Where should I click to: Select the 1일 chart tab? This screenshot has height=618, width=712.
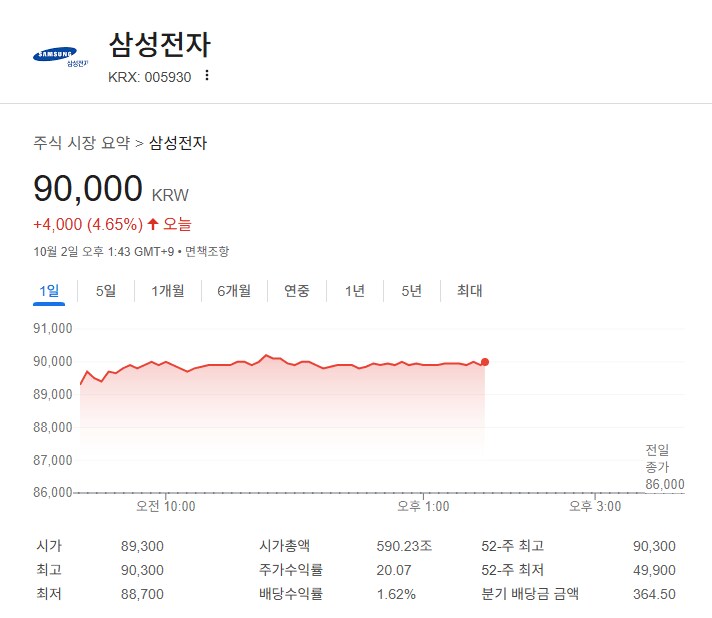(x=49, y=291)
